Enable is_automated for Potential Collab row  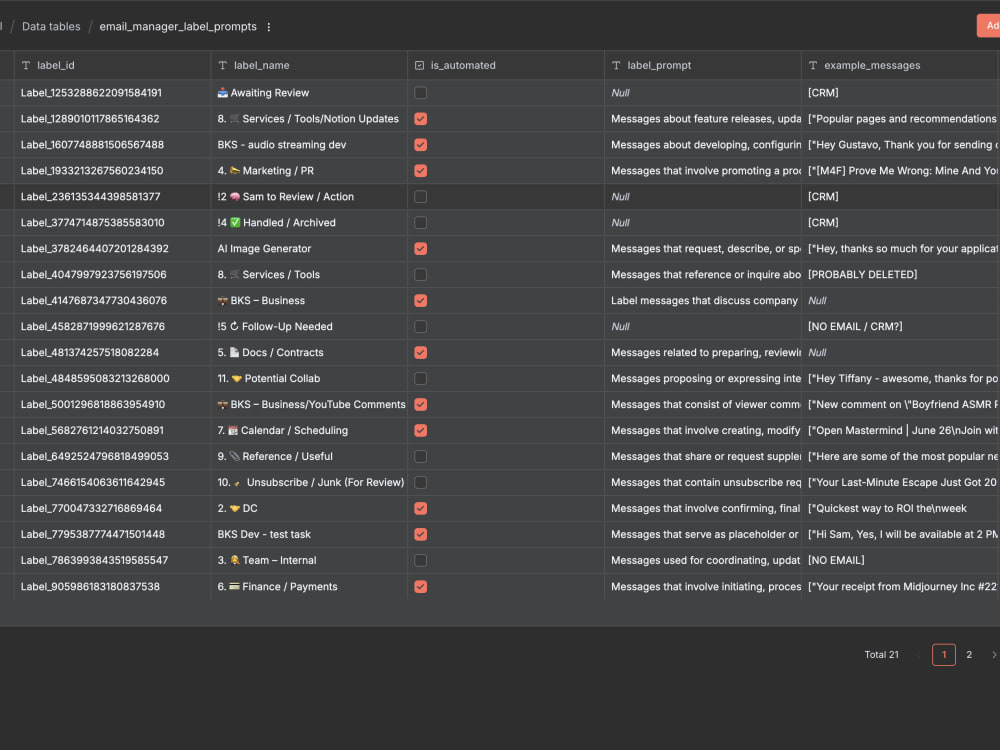coord(420,378)
